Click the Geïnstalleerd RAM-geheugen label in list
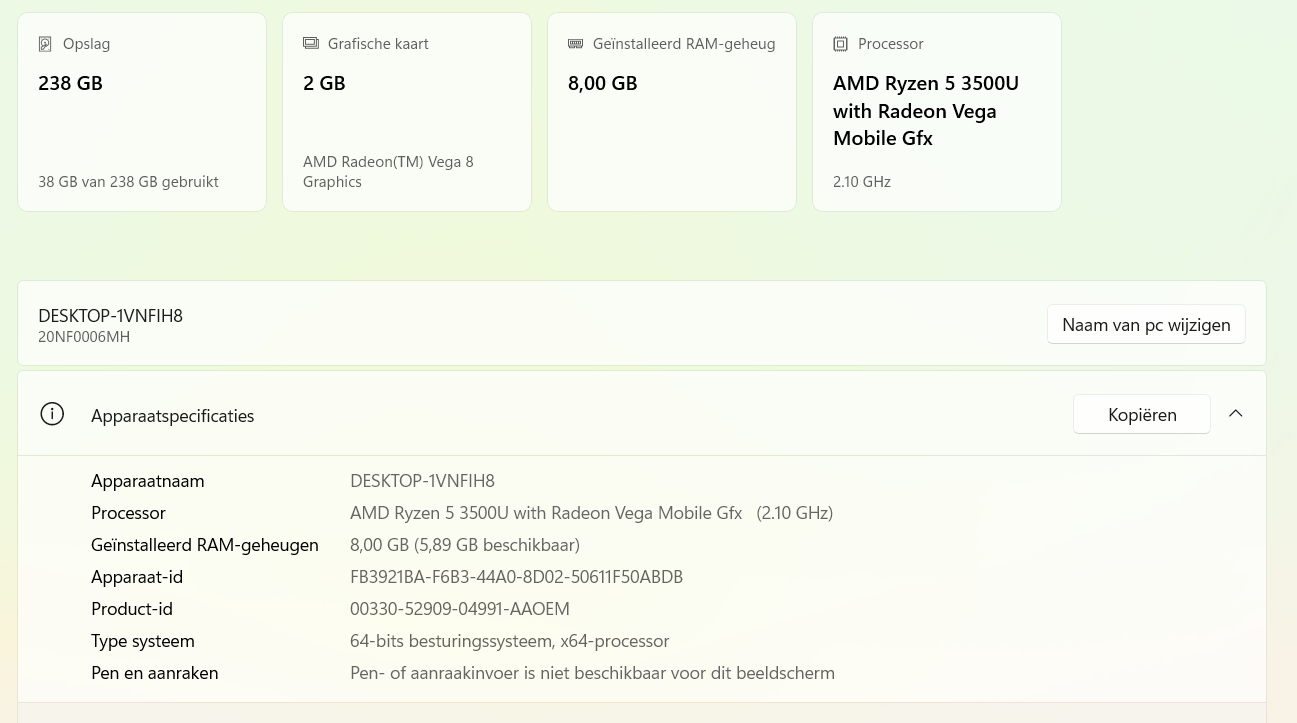This screenshot has height=723, width=1297. (x=205, y=545)
